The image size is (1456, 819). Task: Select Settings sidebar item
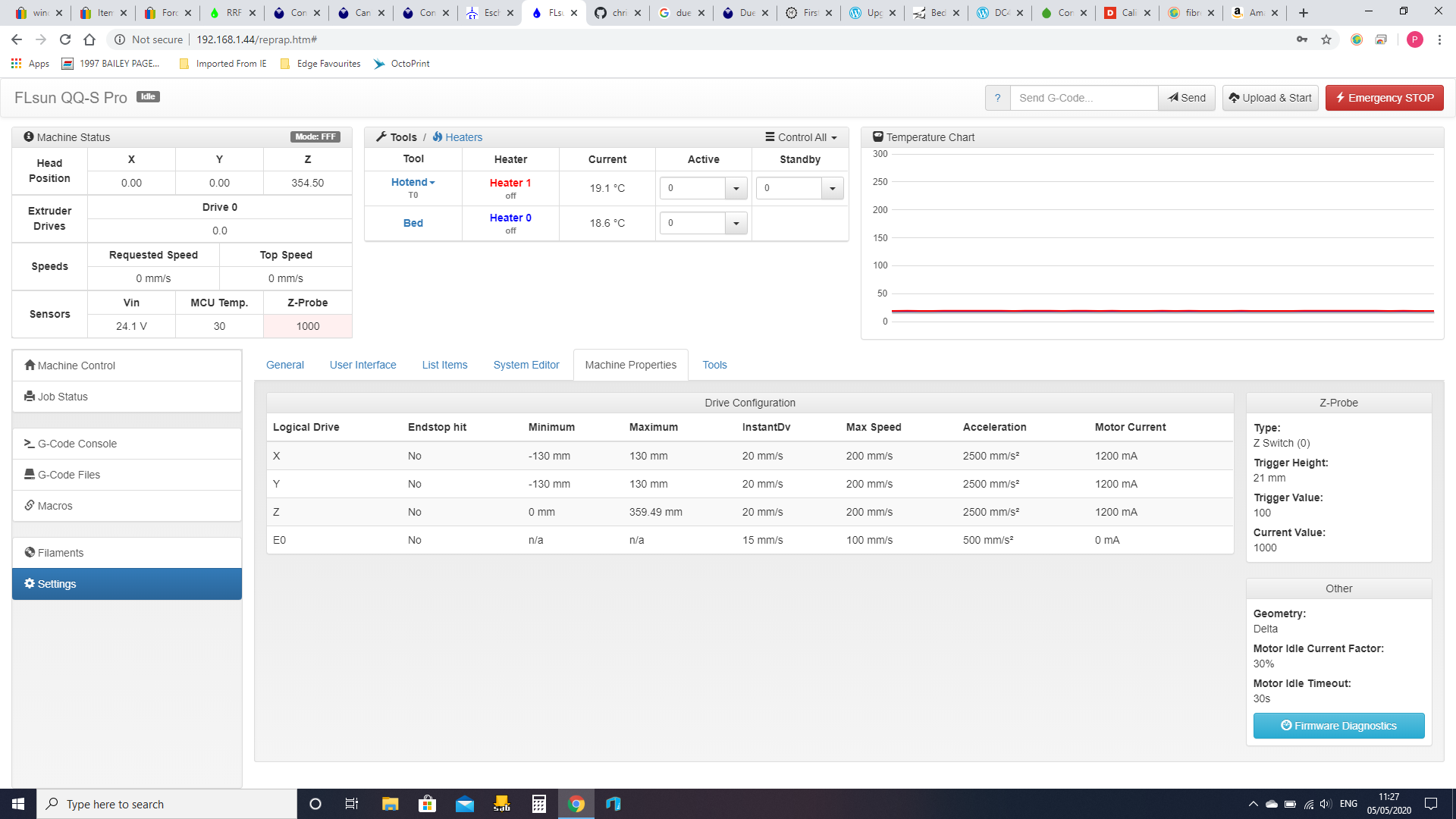127,584
